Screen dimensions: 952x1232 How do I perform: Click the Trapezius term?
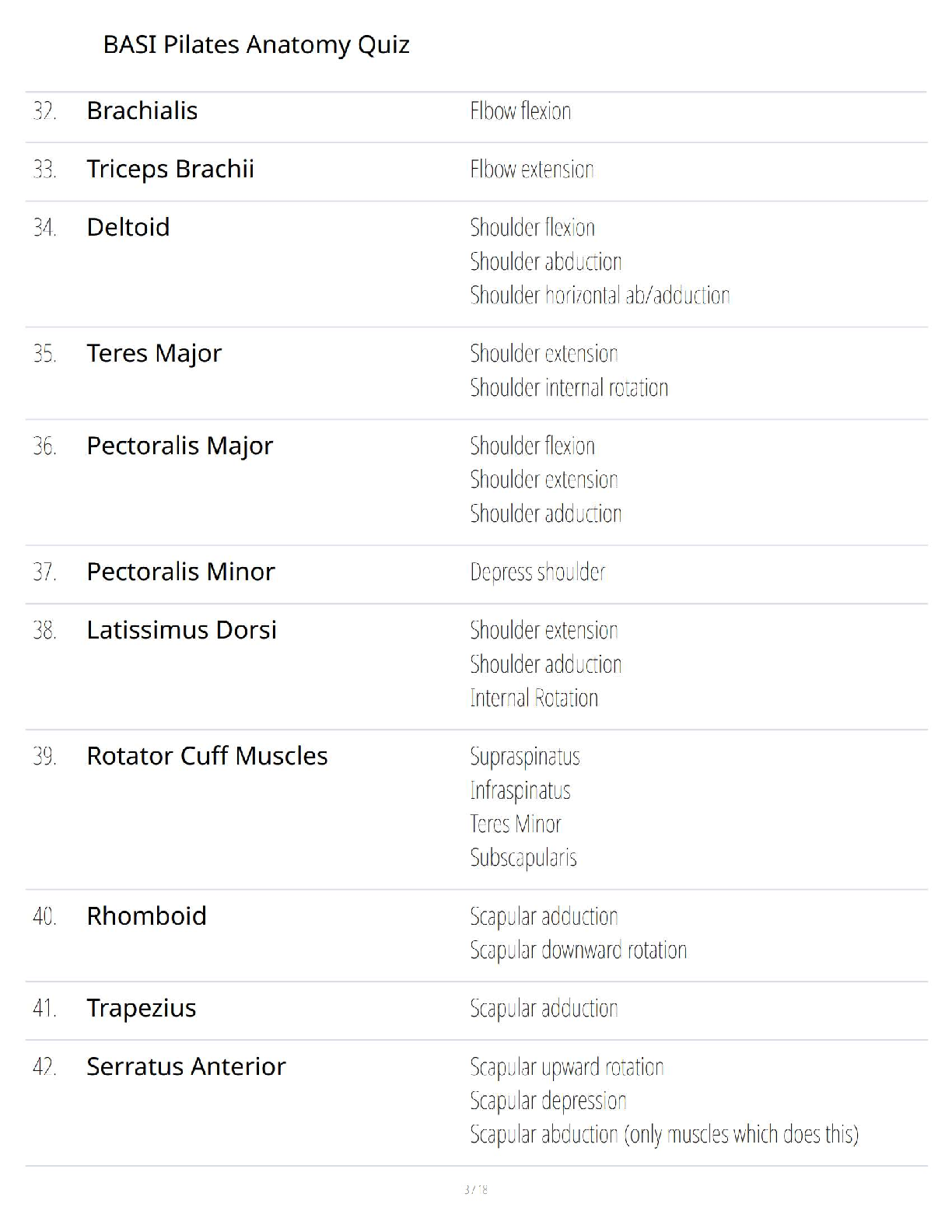pyautogui.click(x=141, y=1009)
